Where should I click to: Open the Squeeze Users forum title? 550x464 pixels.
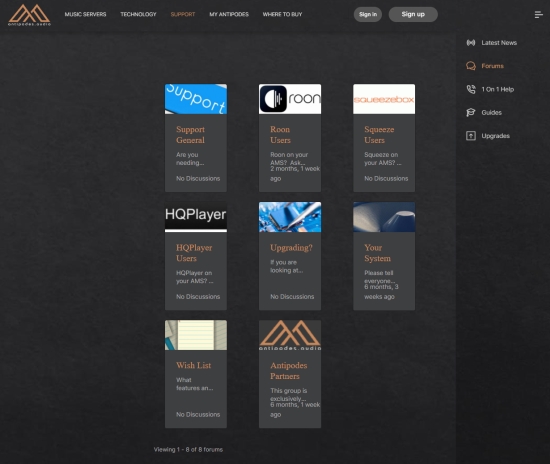[379, 135]
